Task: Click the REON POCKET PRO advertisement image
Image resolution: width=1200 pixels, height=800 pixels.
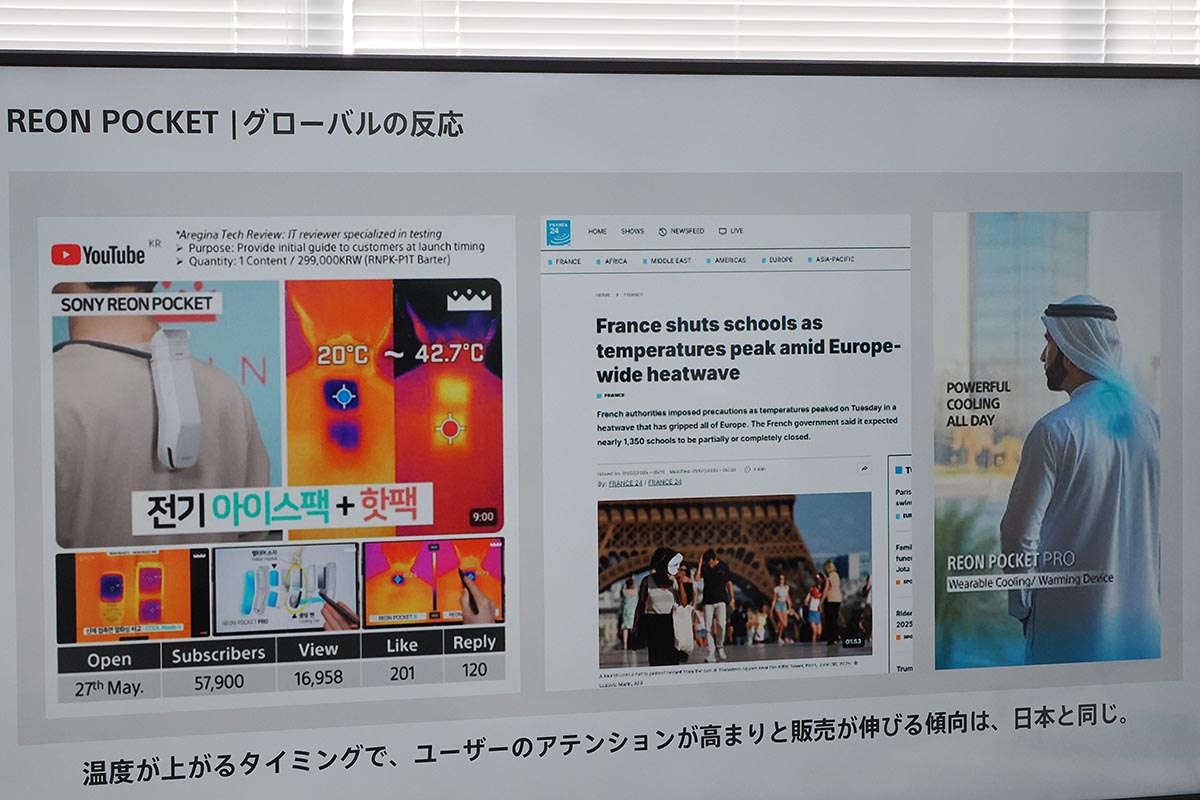Action: coord(1048,440)
